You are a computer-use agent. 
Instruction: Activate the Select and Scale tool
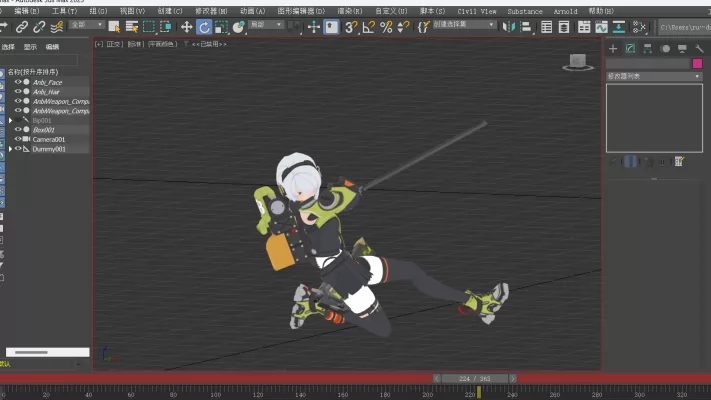[x=221, y=27]
